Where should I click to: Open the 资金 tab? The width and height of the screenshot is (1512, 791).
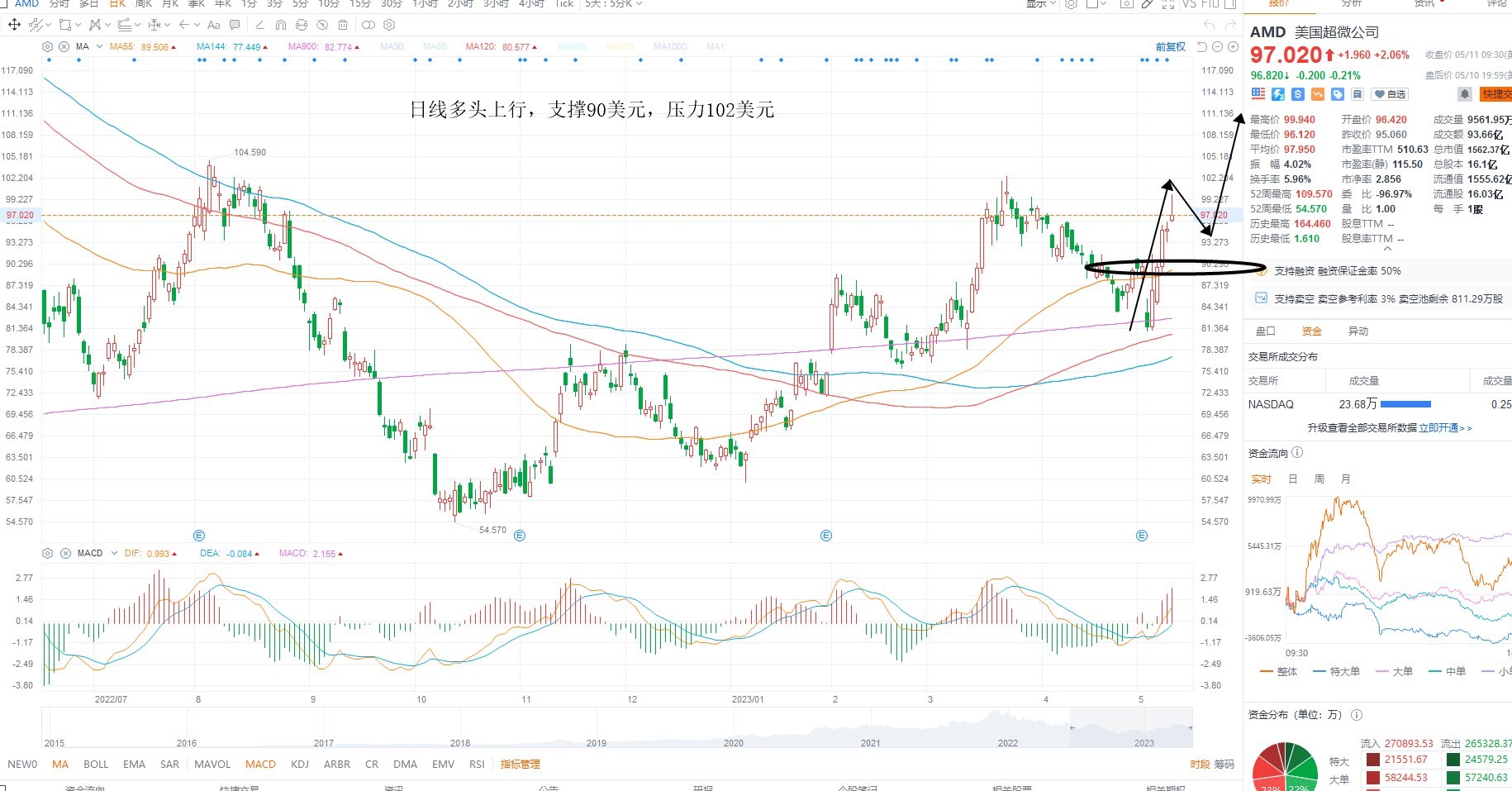[x=1312, y=331]
